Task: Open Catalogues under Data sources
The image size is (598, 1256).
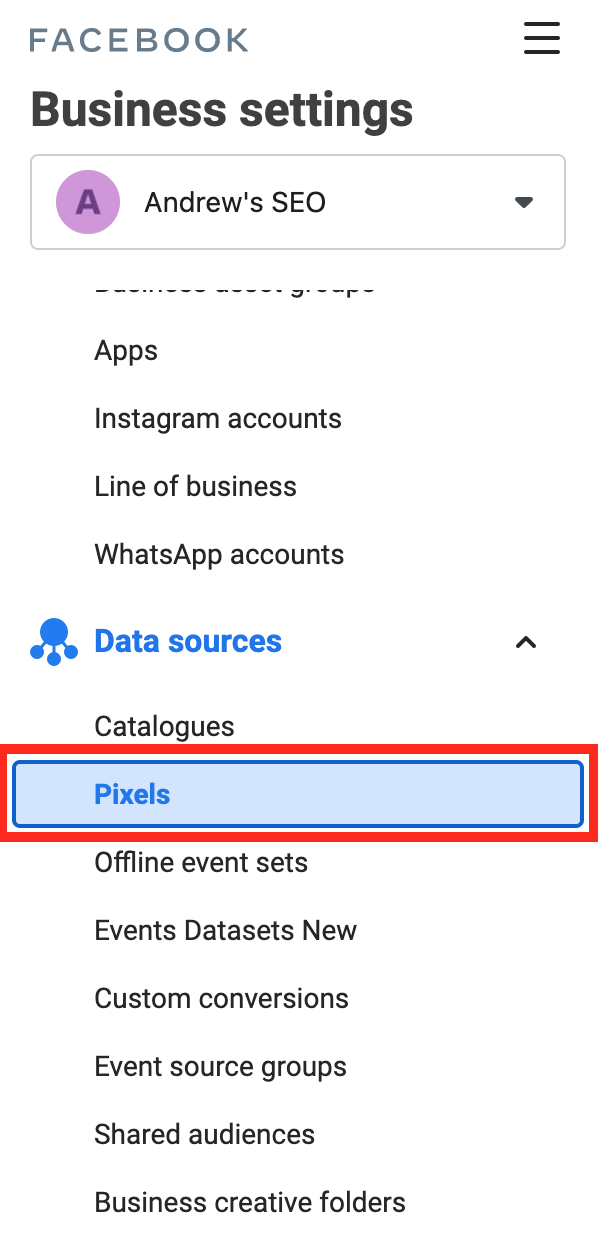Action: tap(164, 727)
